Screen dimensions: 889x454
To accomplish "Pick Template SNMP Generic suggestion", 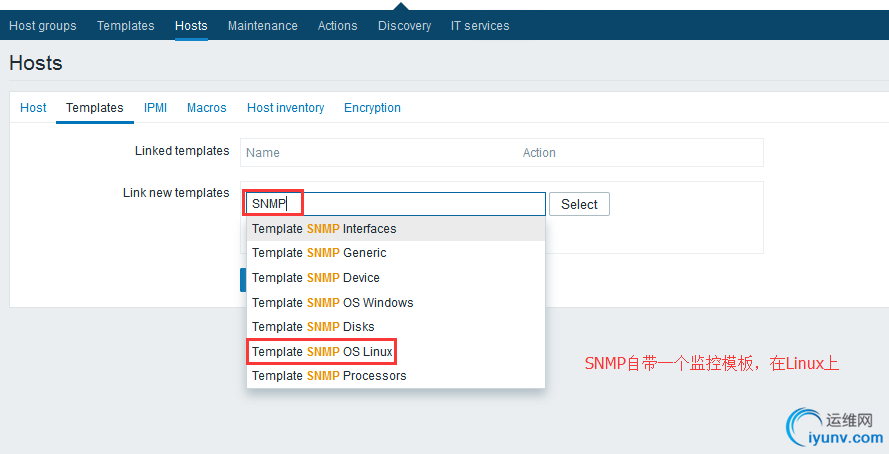I will (x=319, y=253).
